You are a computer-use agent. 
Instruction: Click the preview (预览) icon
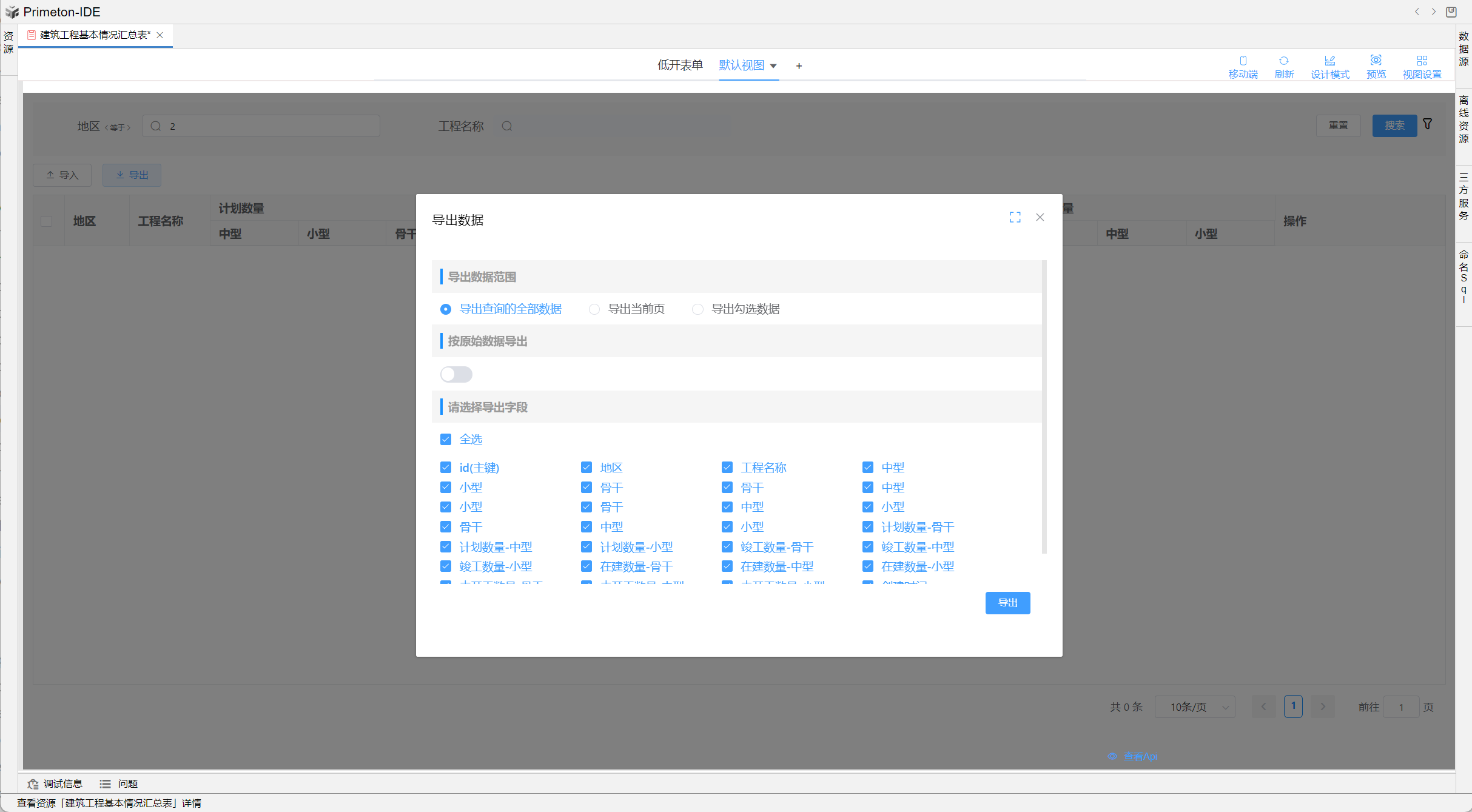(1376, 61)
